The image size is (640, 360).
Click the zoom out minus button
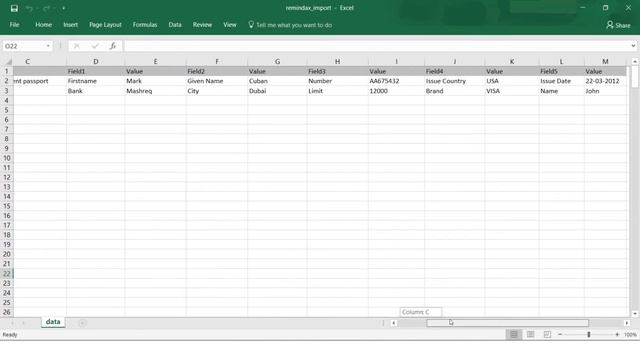pyautogui.click(x=560, y=335)
